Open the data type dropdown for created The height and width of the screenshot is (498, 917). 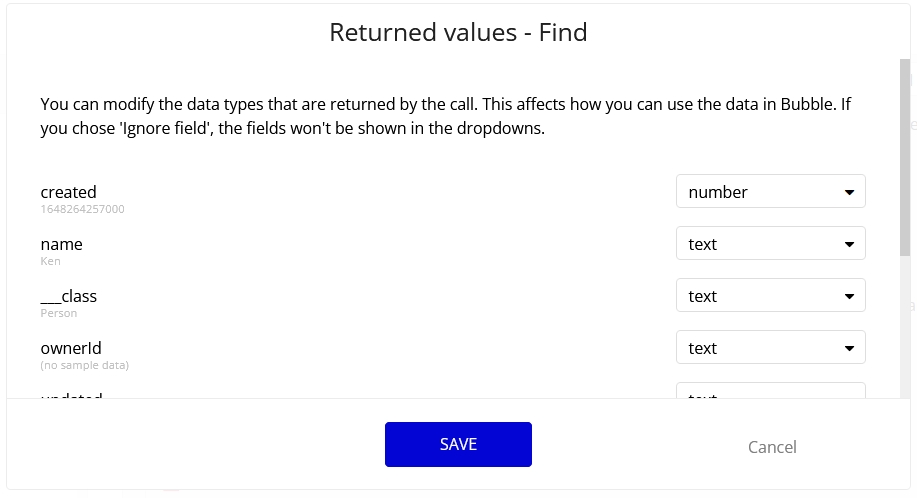click(770, 192)
